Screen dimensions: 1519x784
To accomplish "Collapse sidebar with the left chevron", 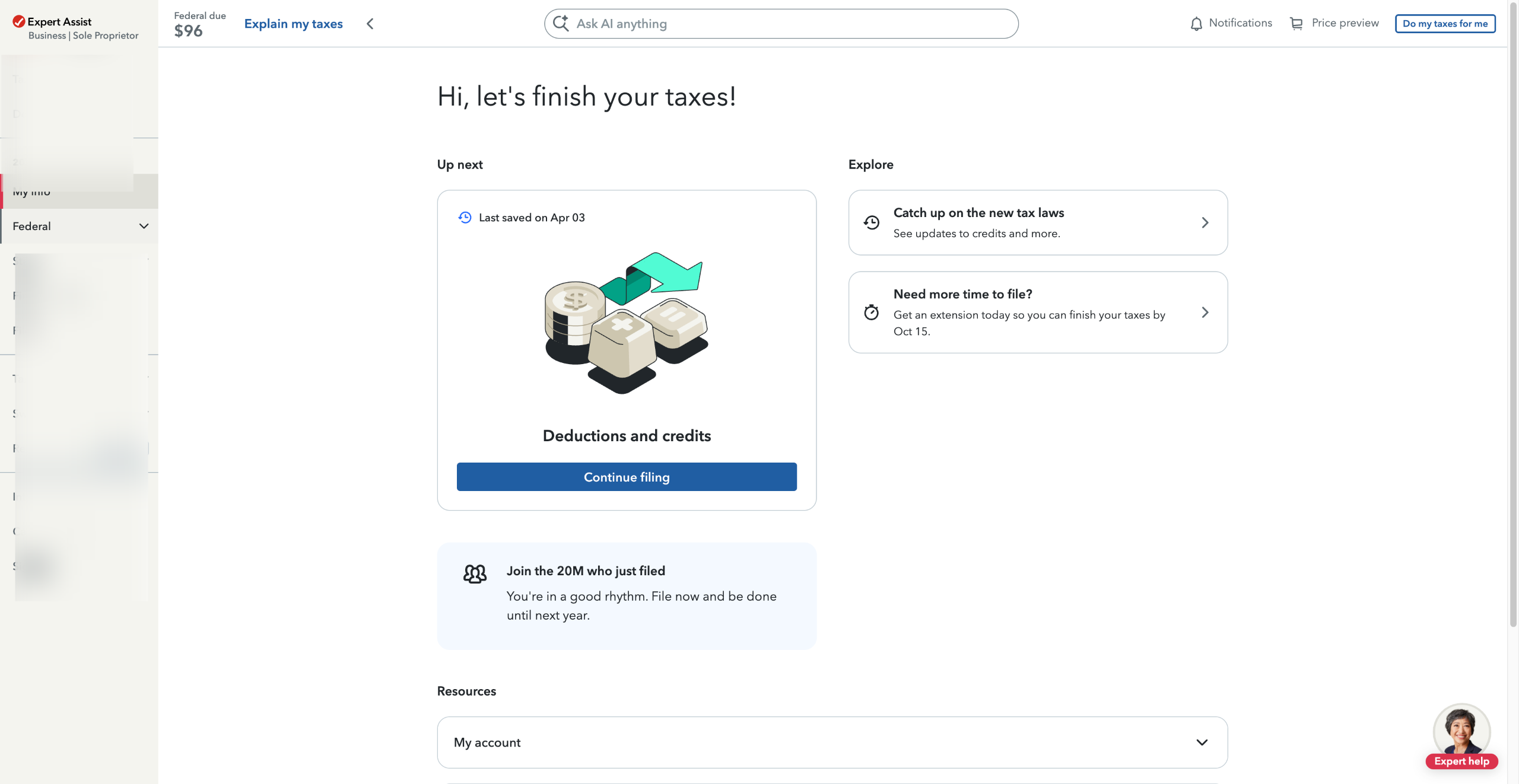I will [370, 24].
